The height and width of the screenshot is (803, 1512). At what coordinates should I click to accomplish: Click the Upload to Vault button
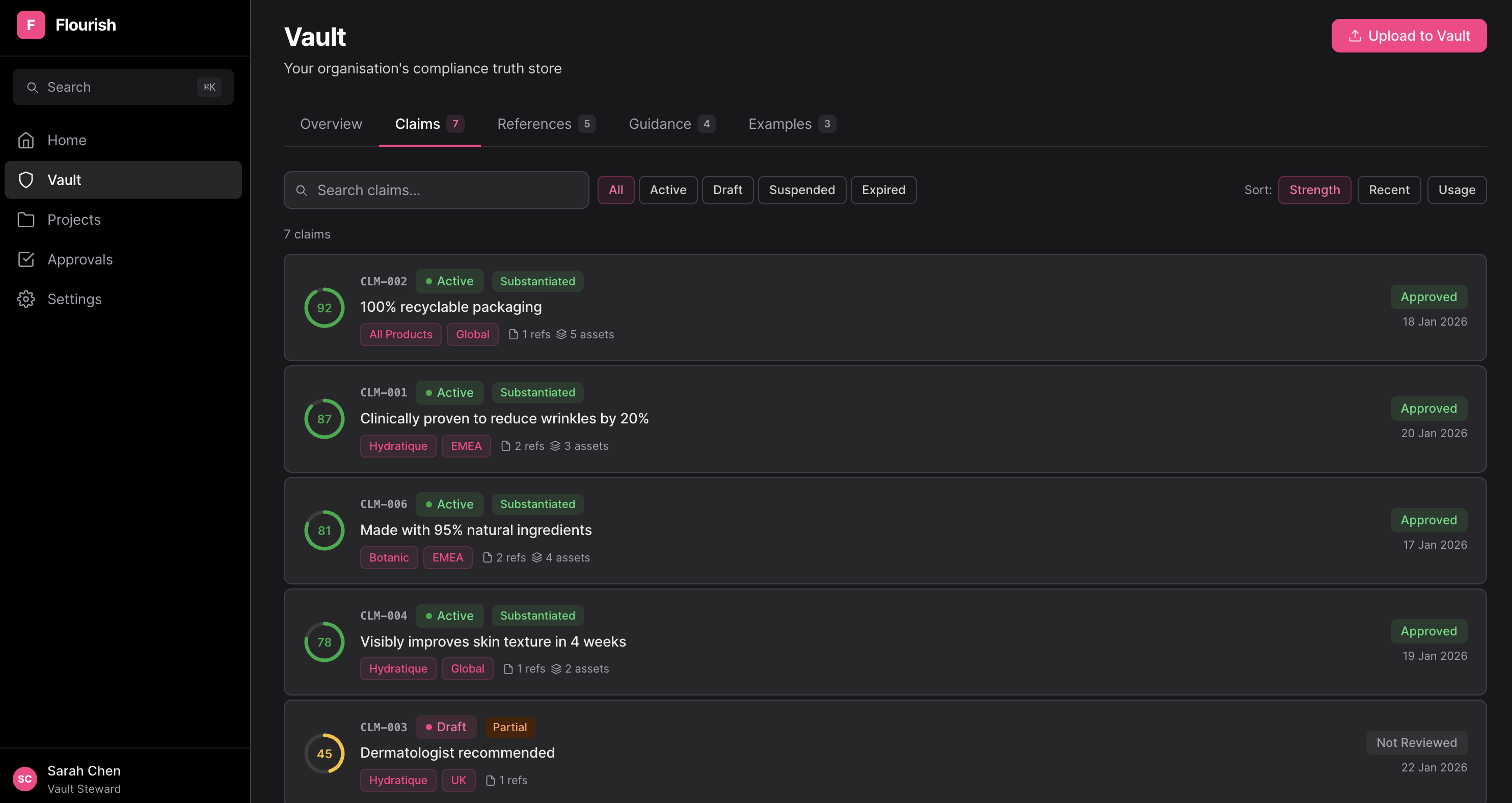click(x=1409, y=35)
